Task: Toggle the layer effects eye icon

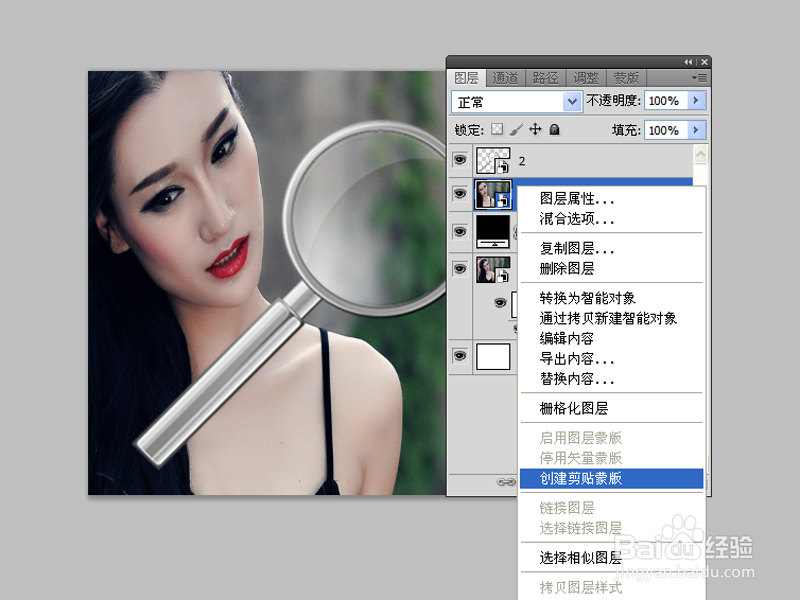Action: click(x=500, y=303)
